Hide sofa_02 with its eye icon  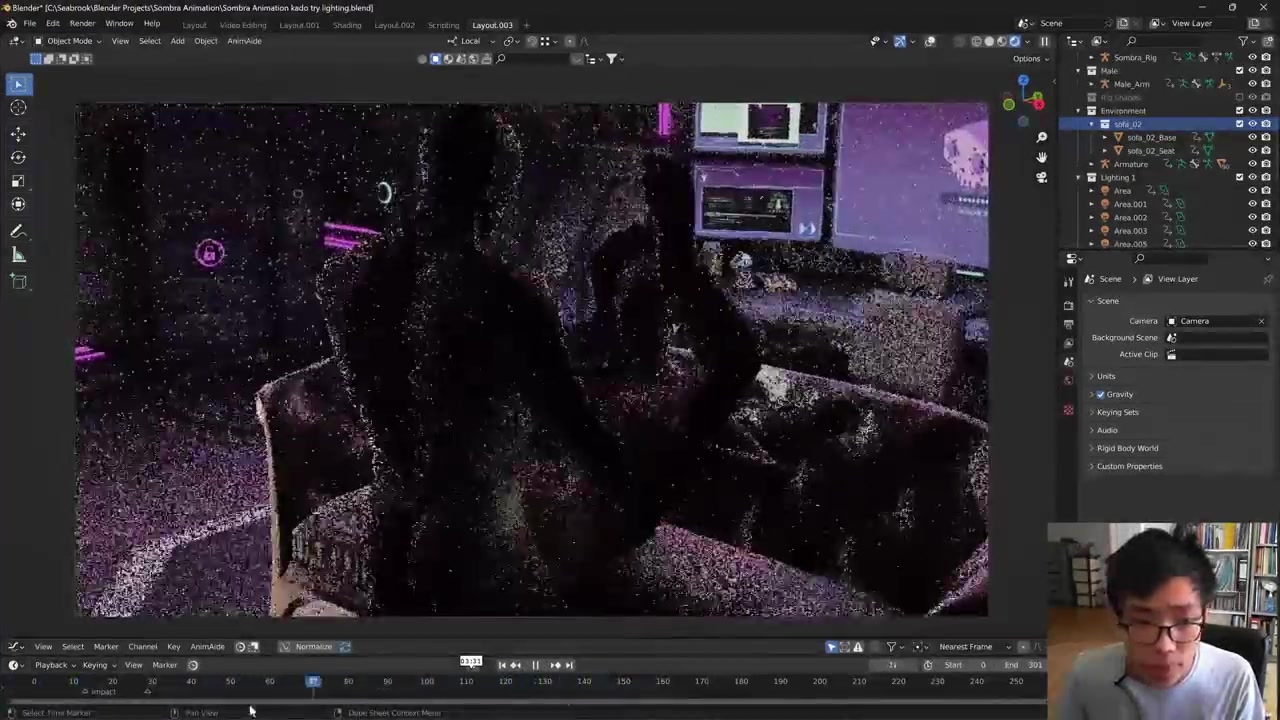pos(1252,124)
